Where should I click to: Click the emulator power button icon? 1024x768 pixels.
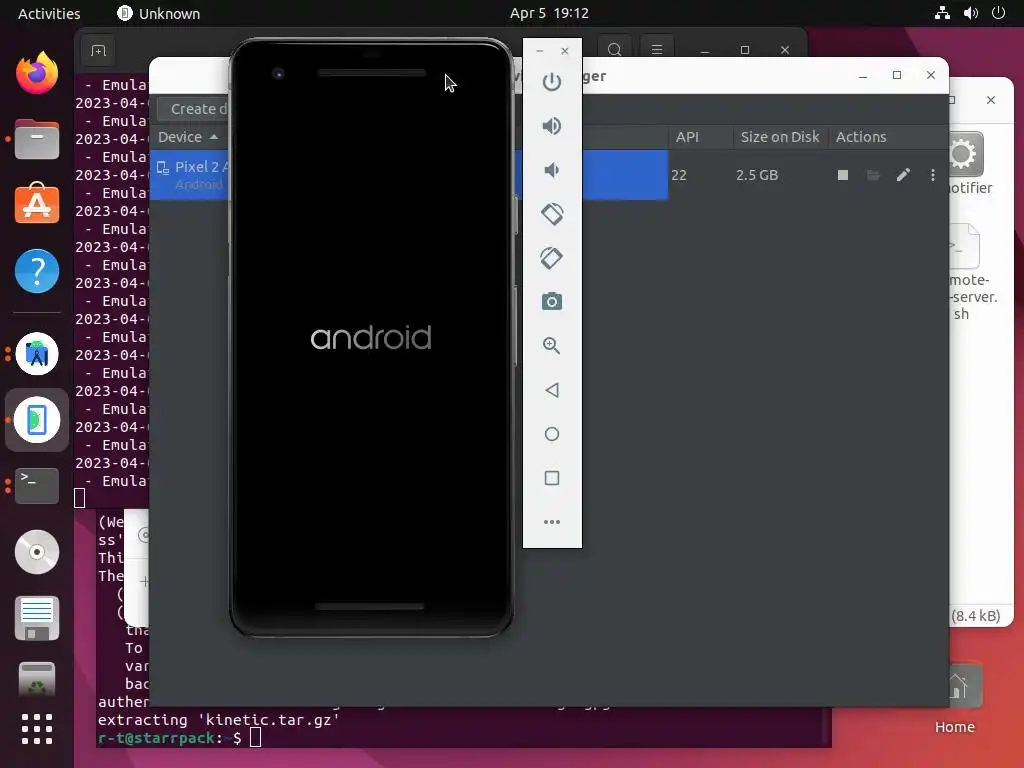pos(552,82)
